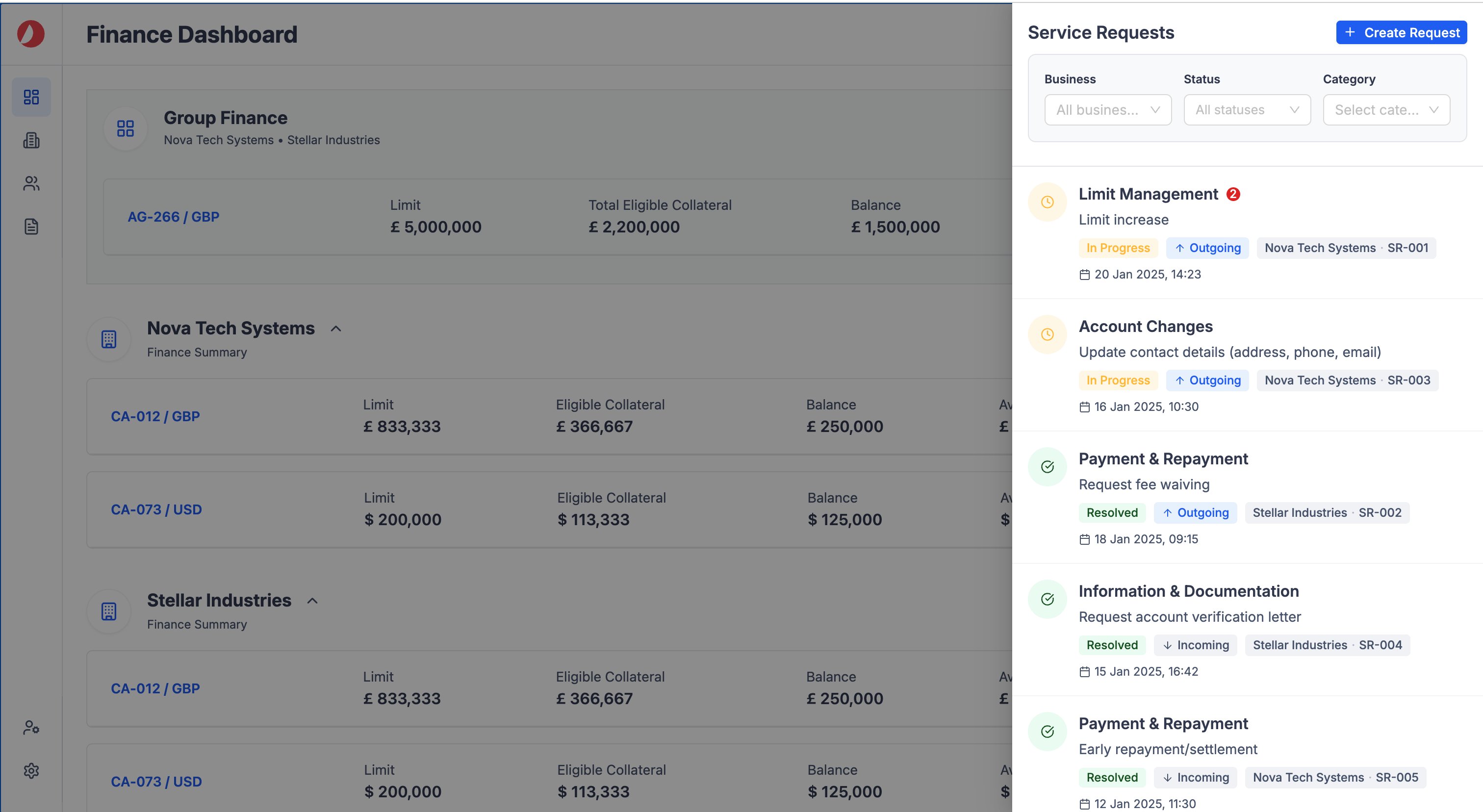Screen dimensions: 1483x812
Task: Open the Category filter dropdown
Action: (x=1386, y=110)
